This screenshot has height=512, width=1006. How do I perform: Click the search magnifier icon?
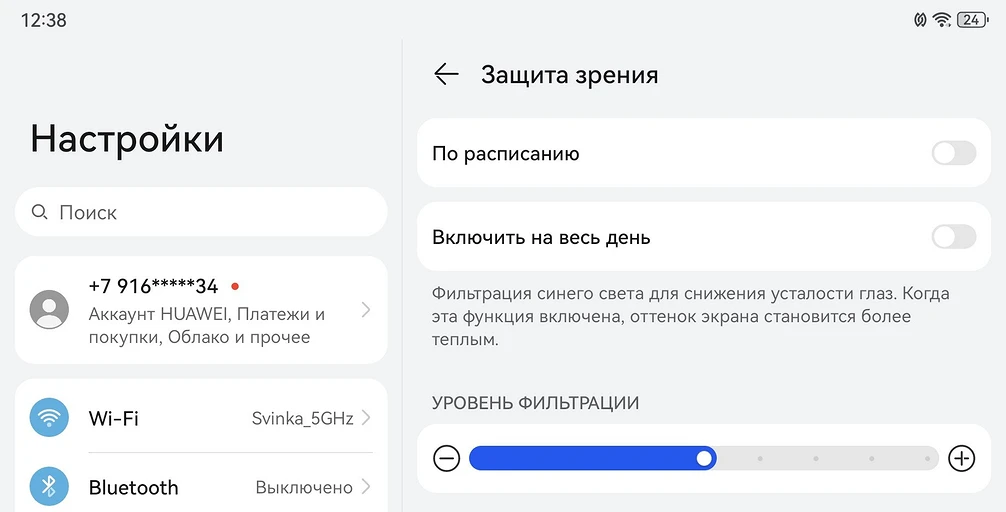point(40,212)
